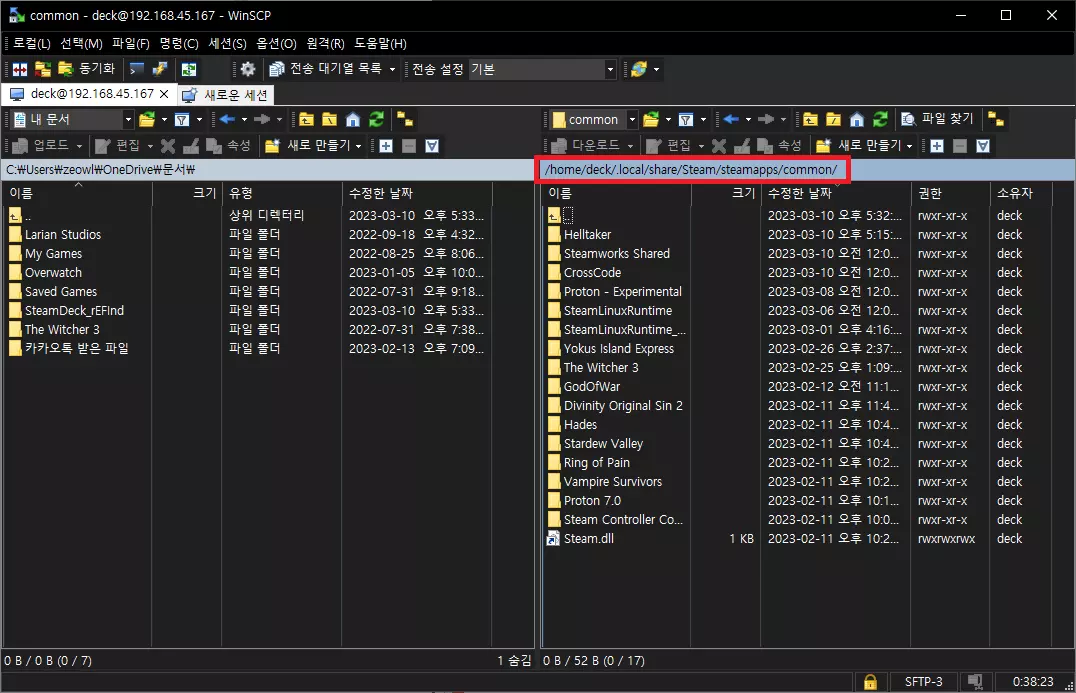The height and width of the screenshot is (693, 1076).
Task: Toggle remote directory tree icon
Action: click(996, 120)
